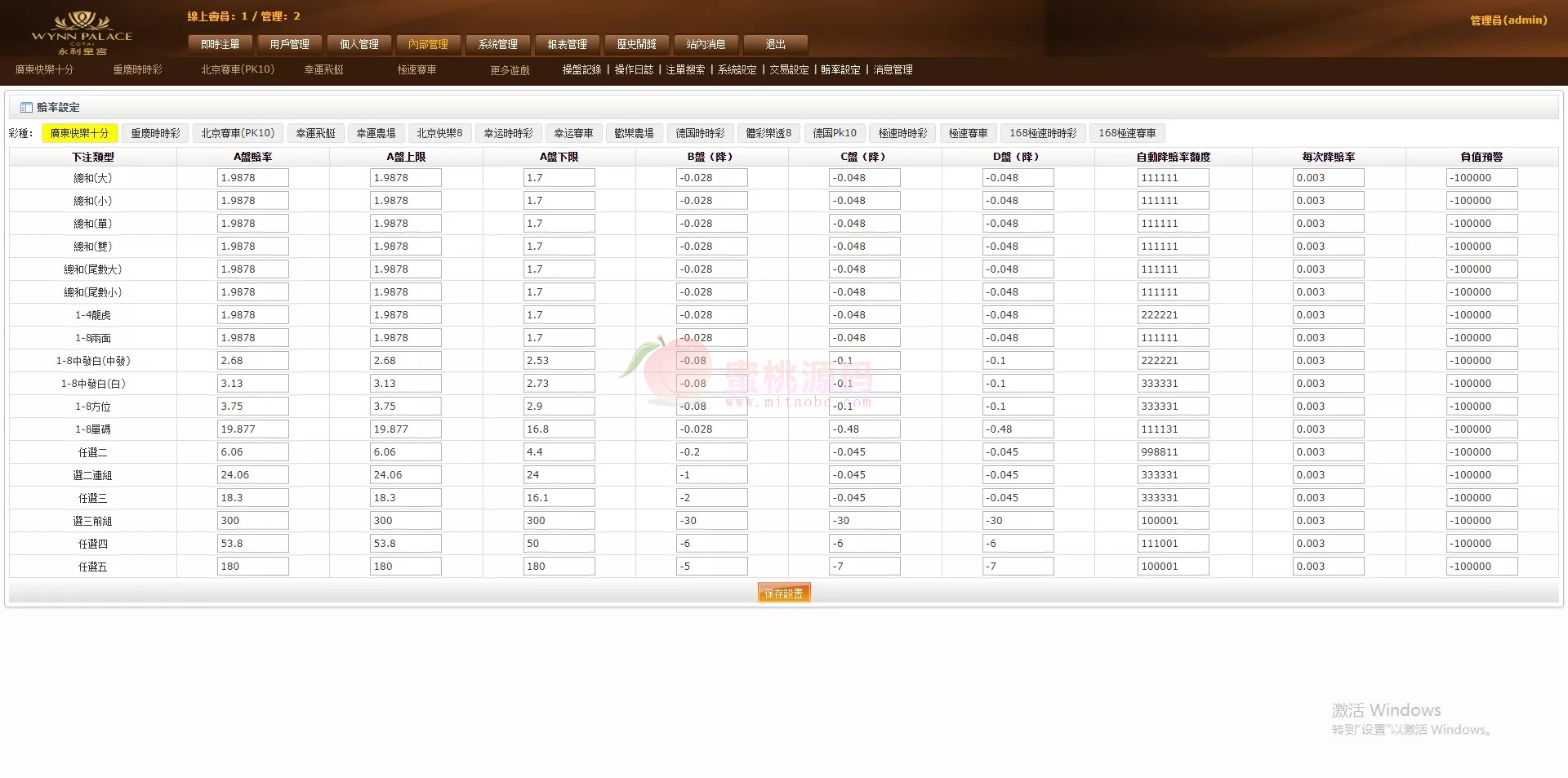Select the 重慶時時彩 lottery type tab
The height and width of the screenshot is (778, 1568).
[x=155, y=133]
